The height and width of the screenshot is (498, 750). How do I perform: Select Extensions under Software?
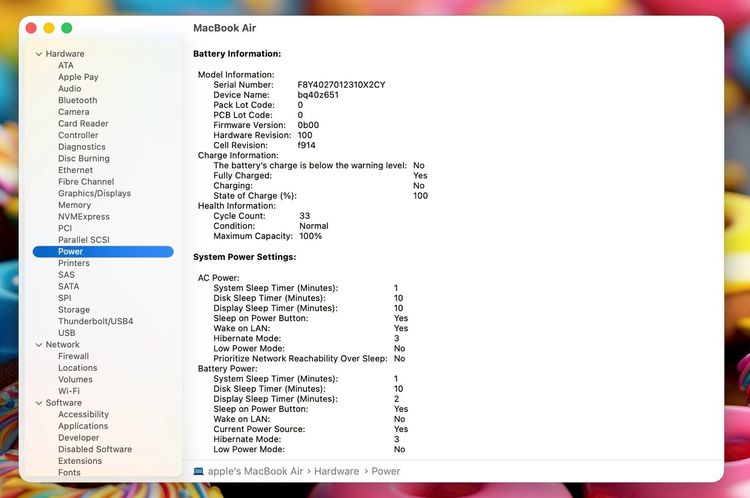pos(80,461)
